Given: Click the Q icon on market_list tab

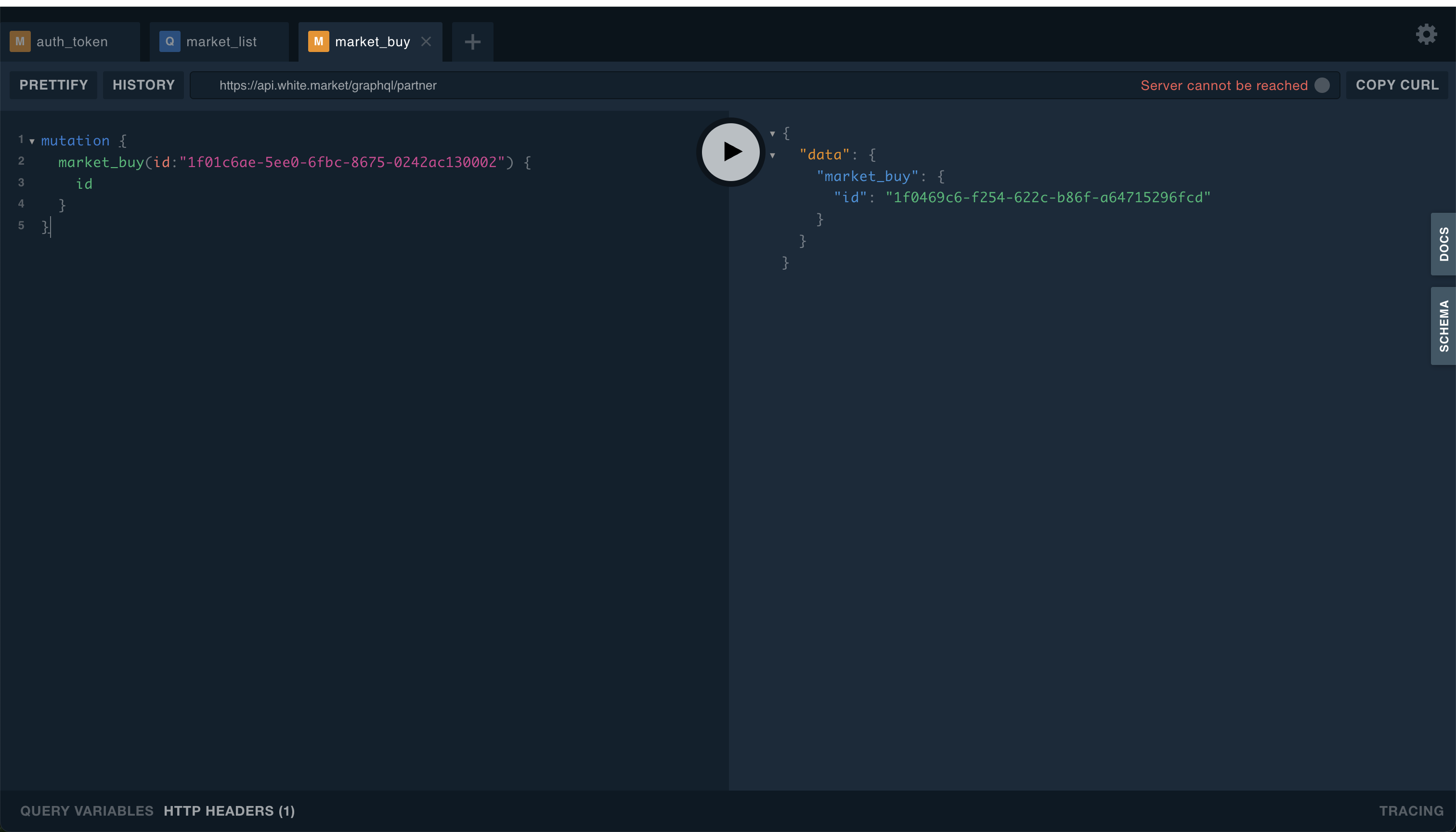Looking at the screenshot, I should point(169,42).
